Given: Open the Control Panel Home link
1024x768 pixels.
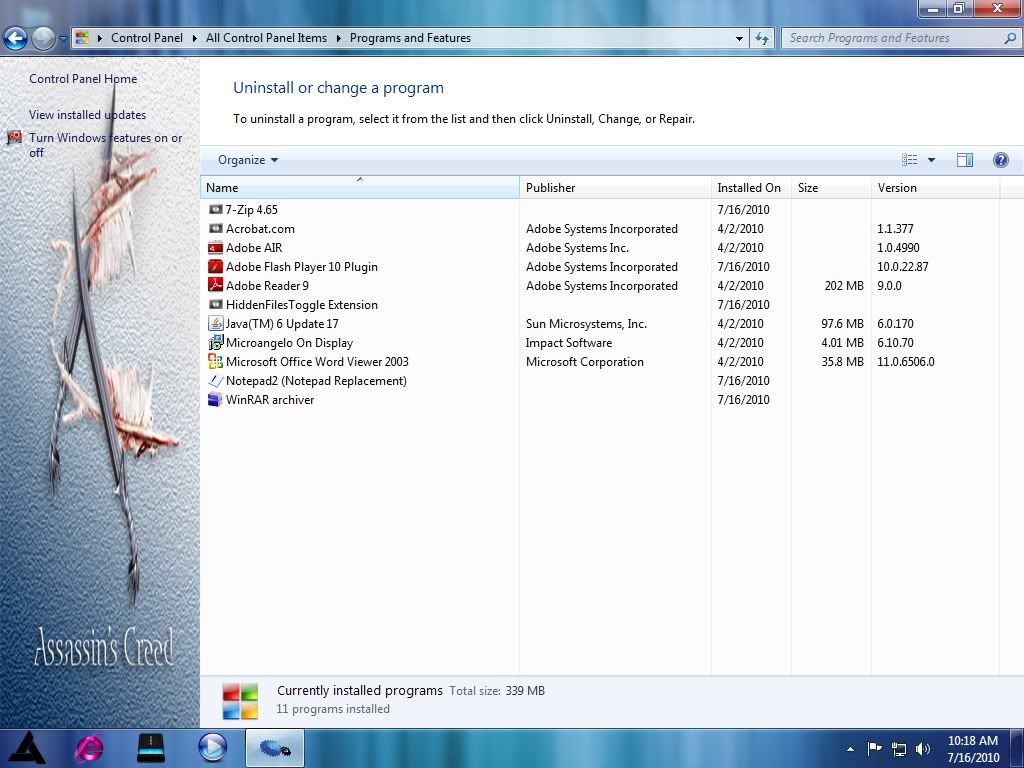Looking at the screenshot, I should click(83, 78).
